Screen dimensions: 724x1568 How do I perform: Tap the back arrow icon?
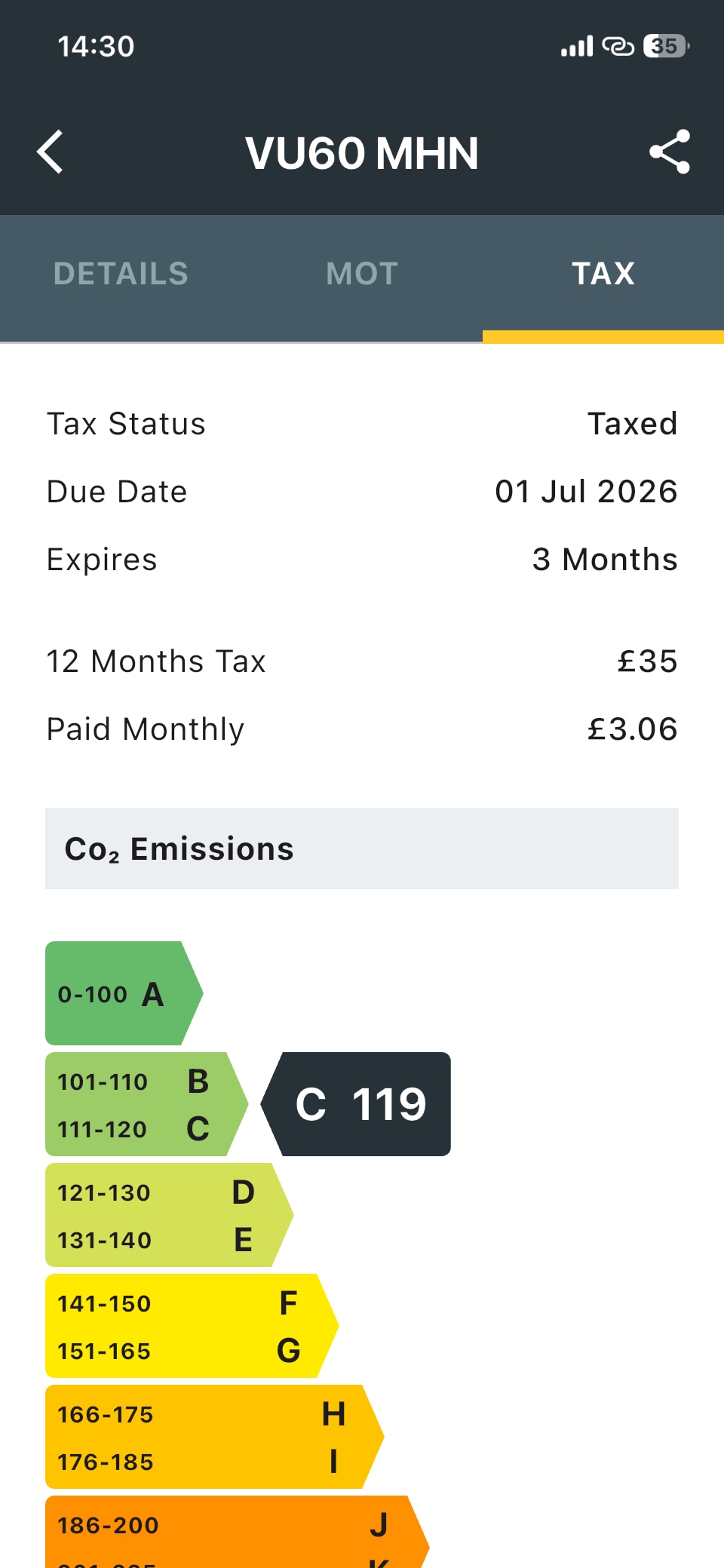[51, 152]
